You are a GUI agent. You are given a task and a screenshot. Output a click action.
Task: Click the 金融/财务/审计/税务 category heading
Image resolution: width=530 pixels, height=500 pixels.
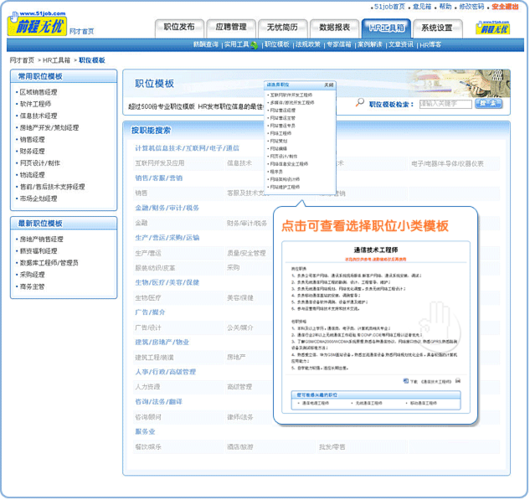pos(167,208)
